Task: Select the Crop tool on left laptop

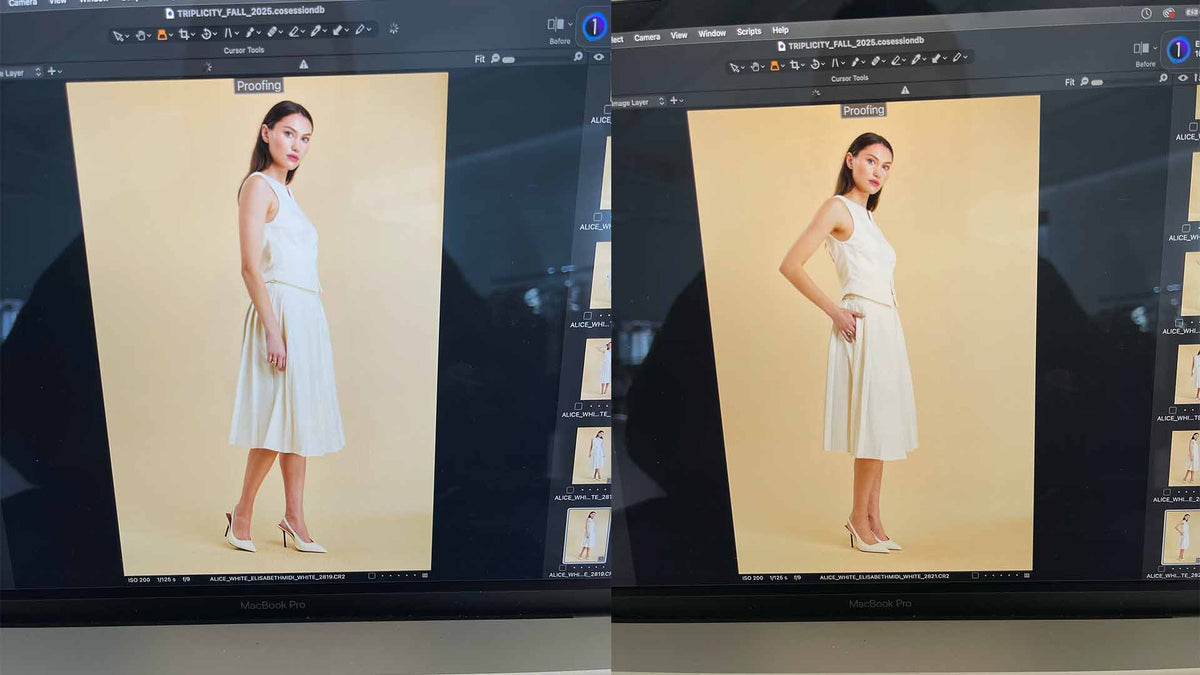Action: (x=184, y=35)
